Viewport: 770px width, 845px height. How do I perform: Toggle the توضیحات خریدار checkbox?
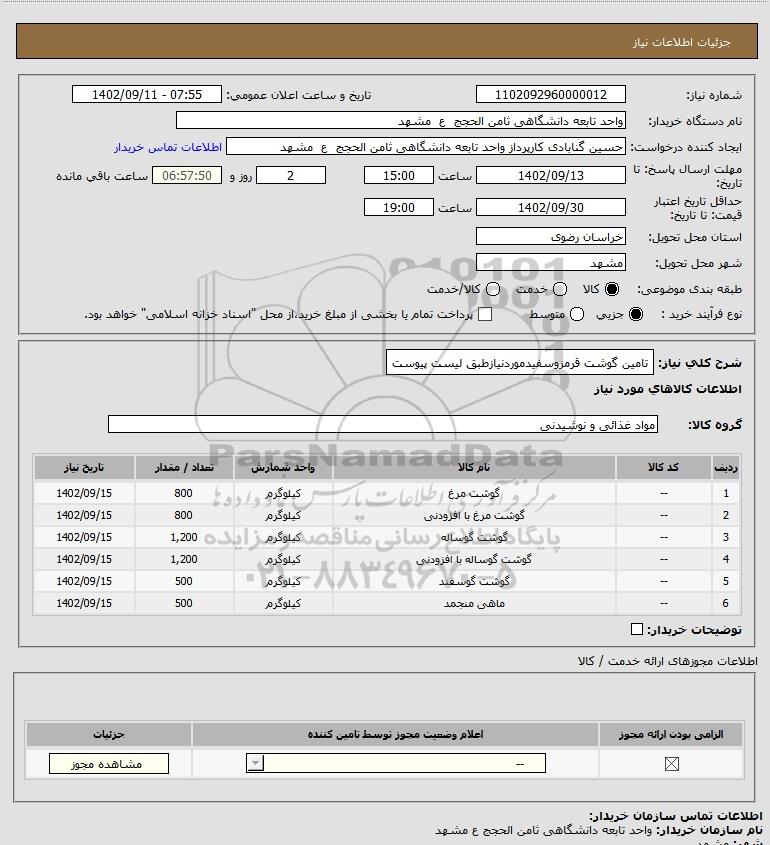(637, 629)
